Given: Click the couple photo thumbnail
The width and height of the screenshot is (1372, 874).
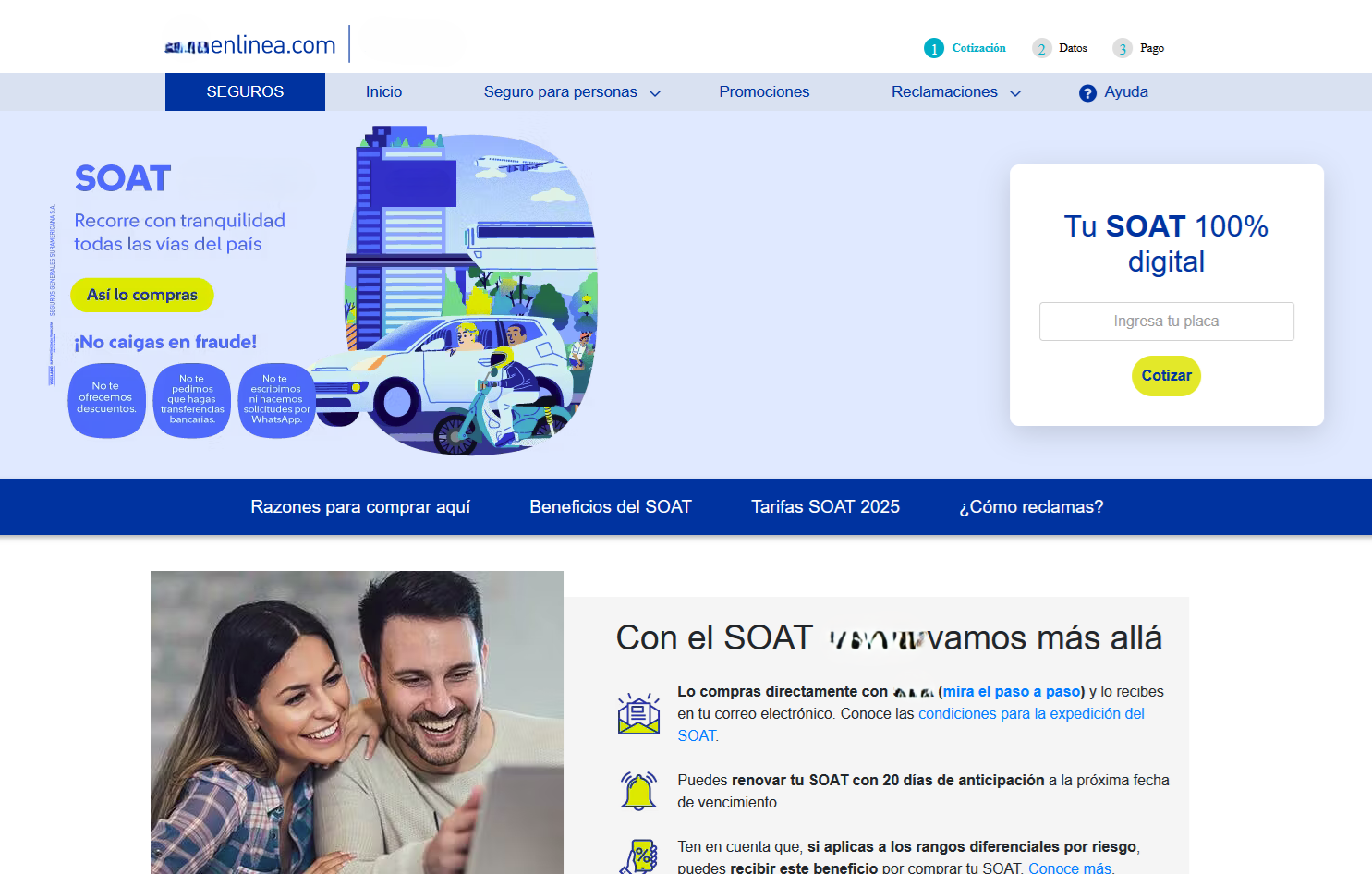Looking at the screenshot, I should click(357, 722).
